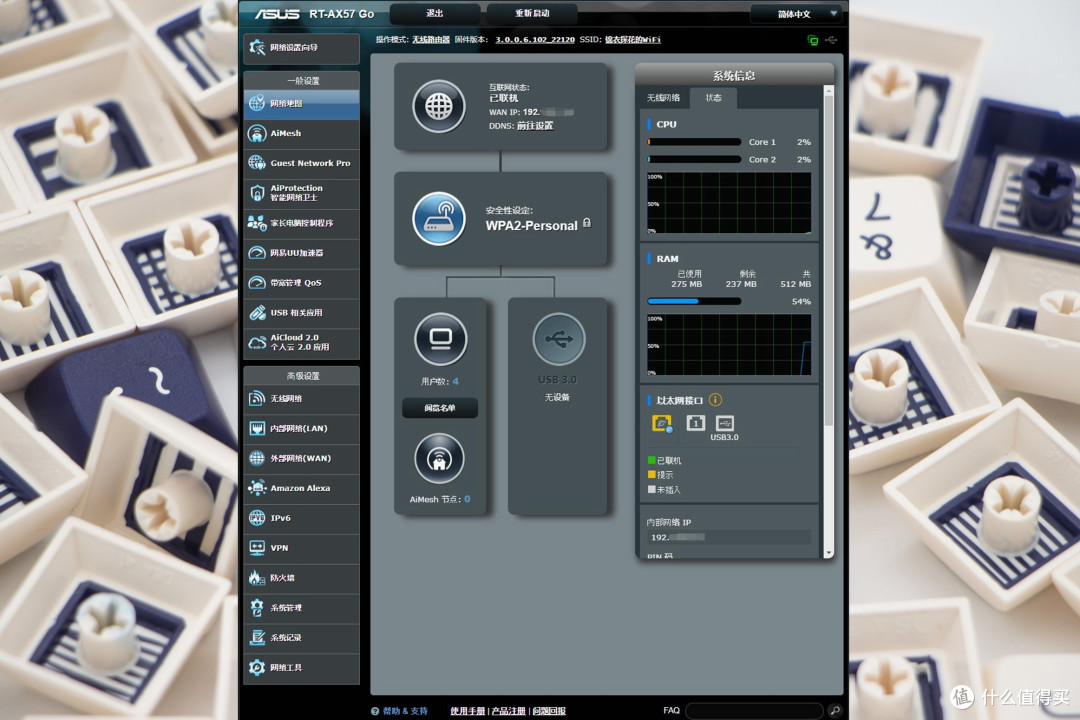Open system log (系统记录)
This screenshot has width=1080, height=720.
[301, 638]
